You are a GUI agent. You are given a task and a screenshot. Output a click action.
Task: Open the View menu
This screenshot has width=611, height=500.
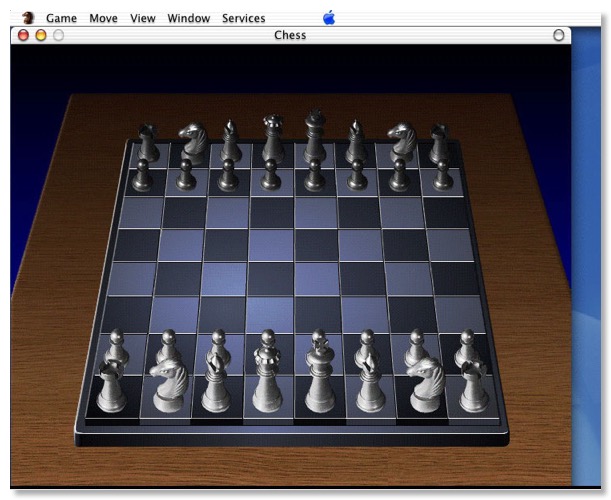click(143, 18)
